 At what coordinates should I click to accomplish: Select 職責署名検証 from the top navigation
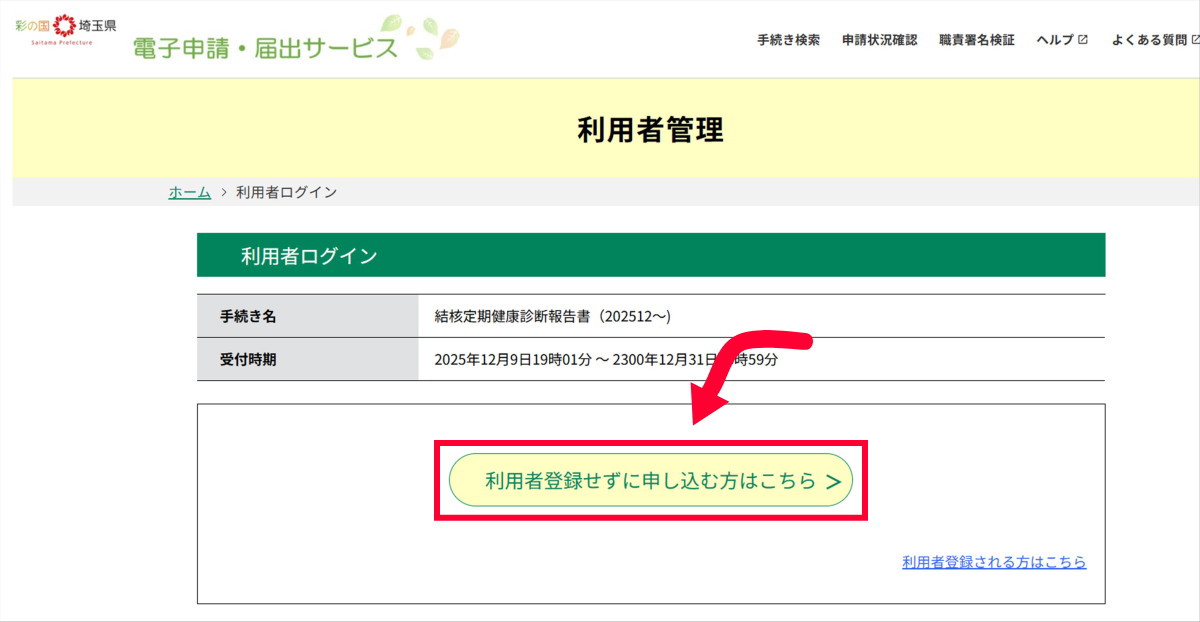click(x=976, y=40)
